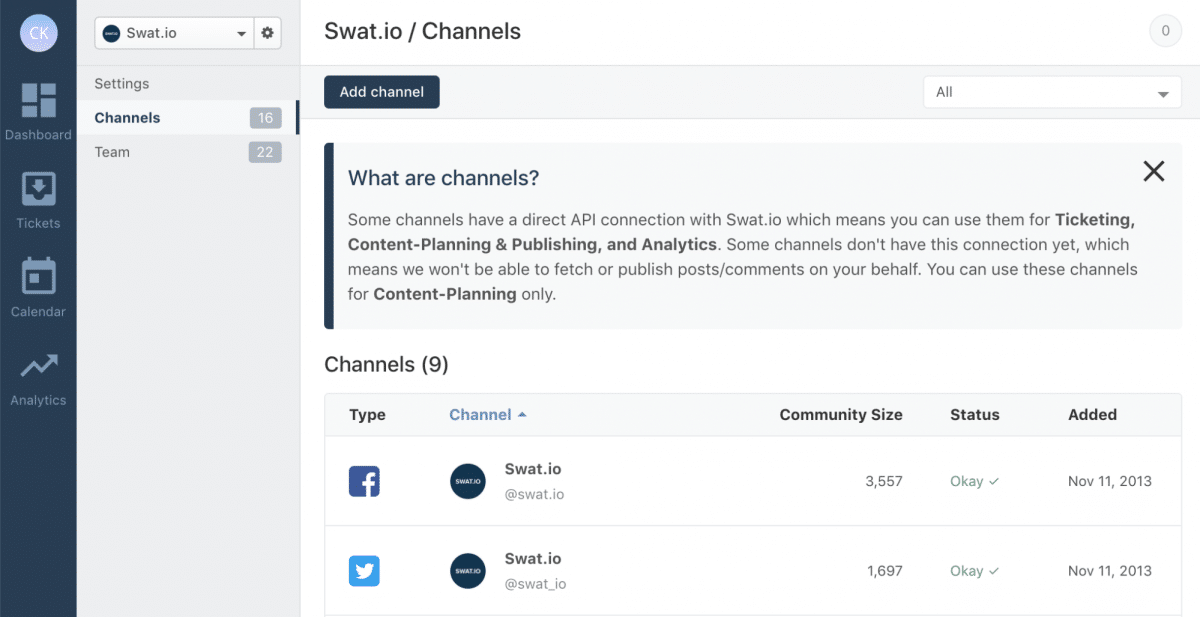Click the Channels count badge showing 16

tap(265, 118)
